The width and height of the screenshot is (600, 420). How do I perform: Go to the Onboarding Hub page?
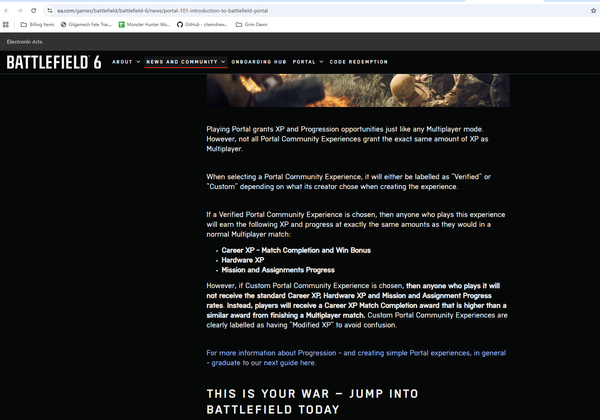pos(258,62)
